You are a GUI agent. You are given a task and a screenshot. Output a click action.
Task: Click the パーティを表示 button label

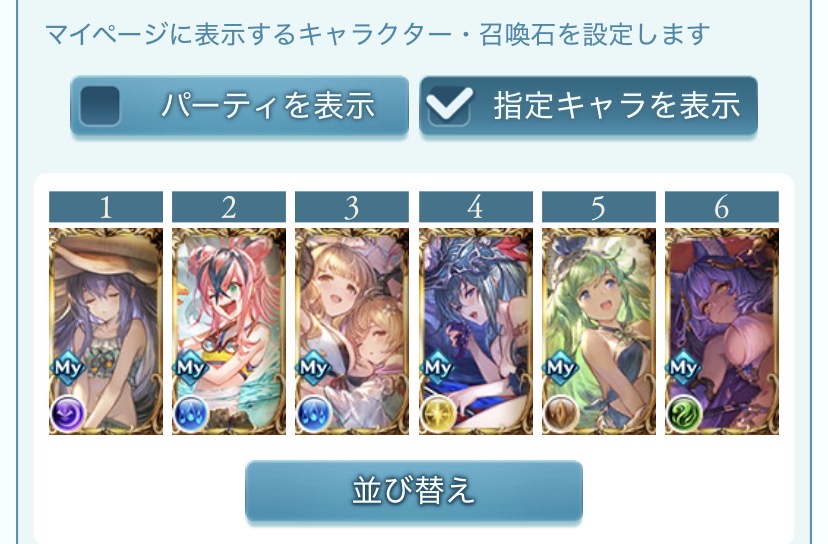(268, 105)
